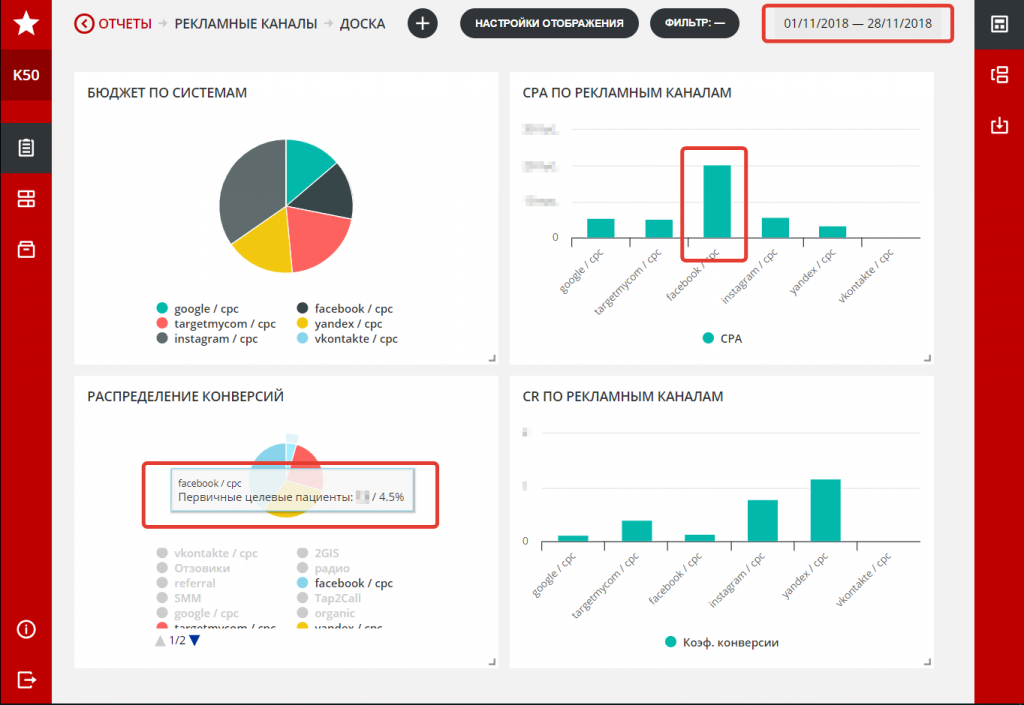Go to previous conversions legend page arrow
The width and height of the screenshot is (1024, 705).
160,640
